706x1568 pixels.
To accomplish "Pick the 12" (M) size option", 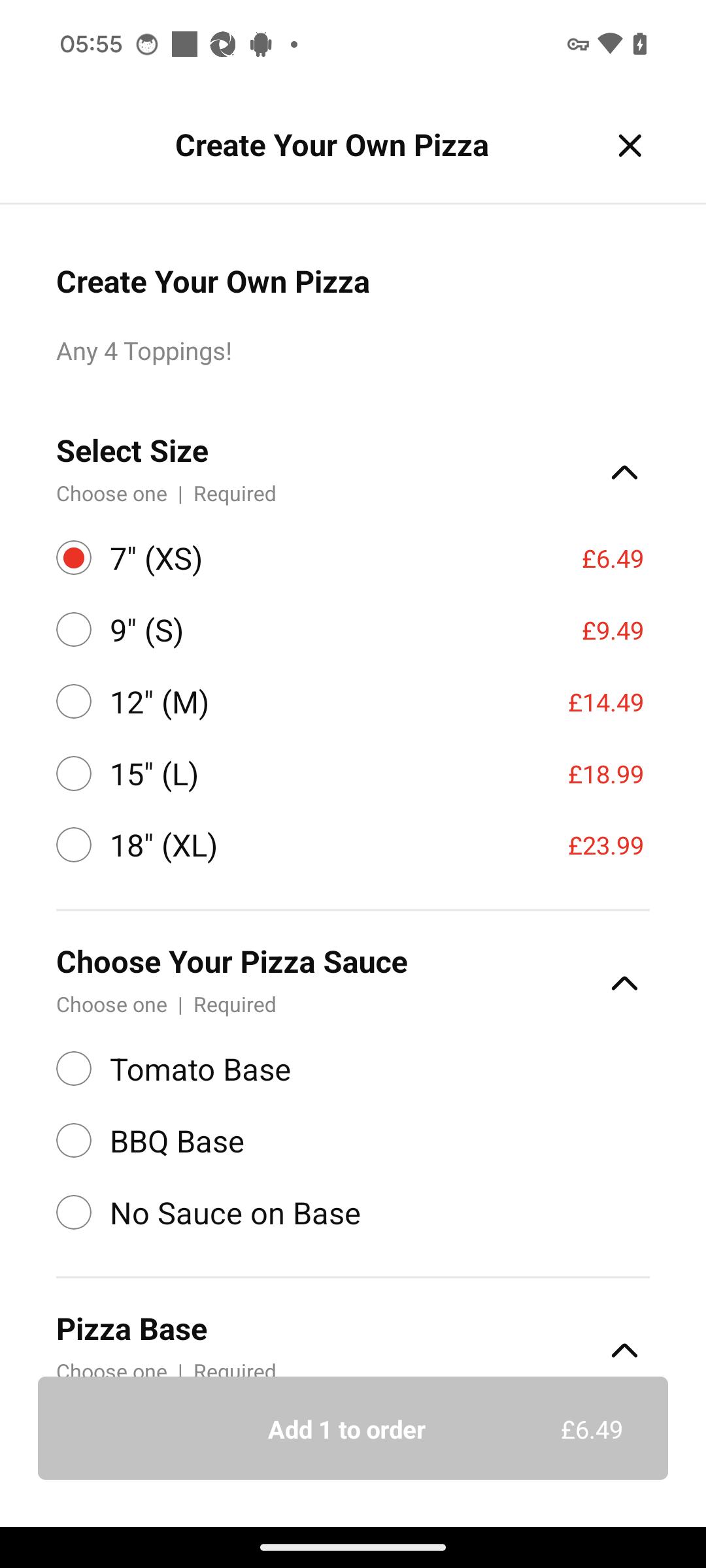I will pos(74,702).
